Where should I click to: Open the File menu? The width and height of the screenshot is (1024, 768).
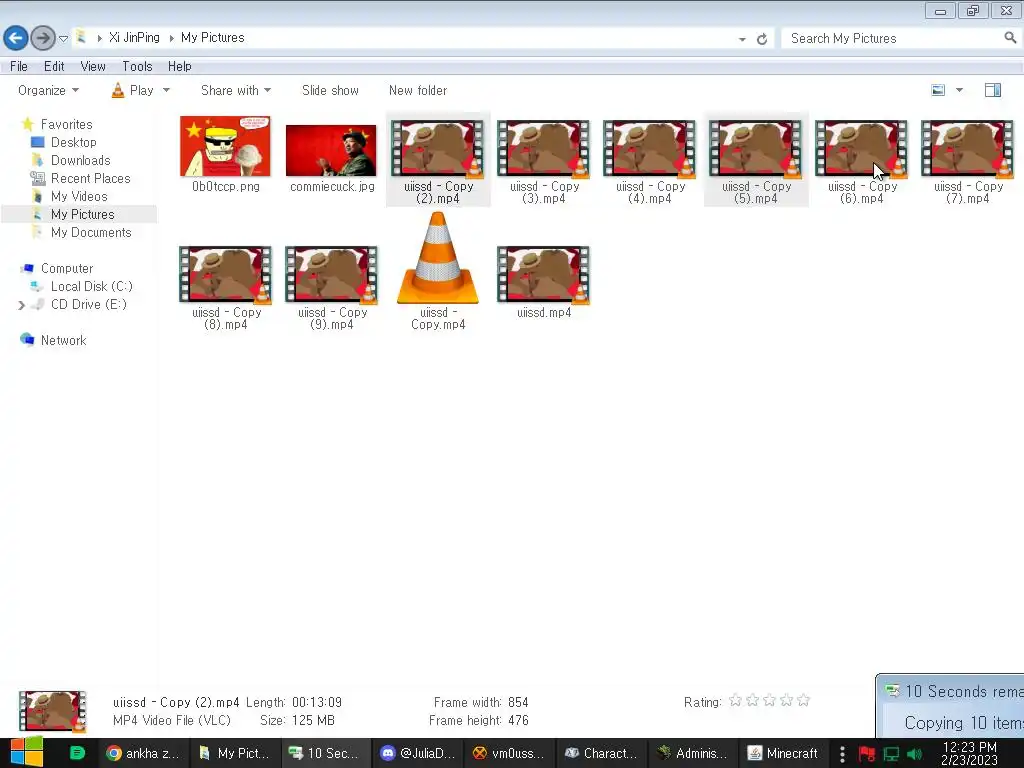pos(18,67)
